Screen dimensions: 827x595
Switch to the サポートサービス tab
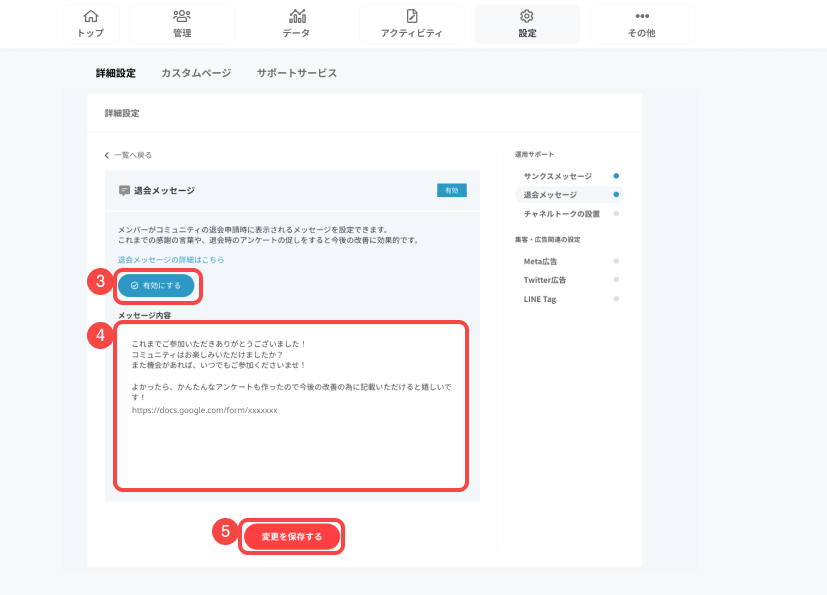point(296,73)
